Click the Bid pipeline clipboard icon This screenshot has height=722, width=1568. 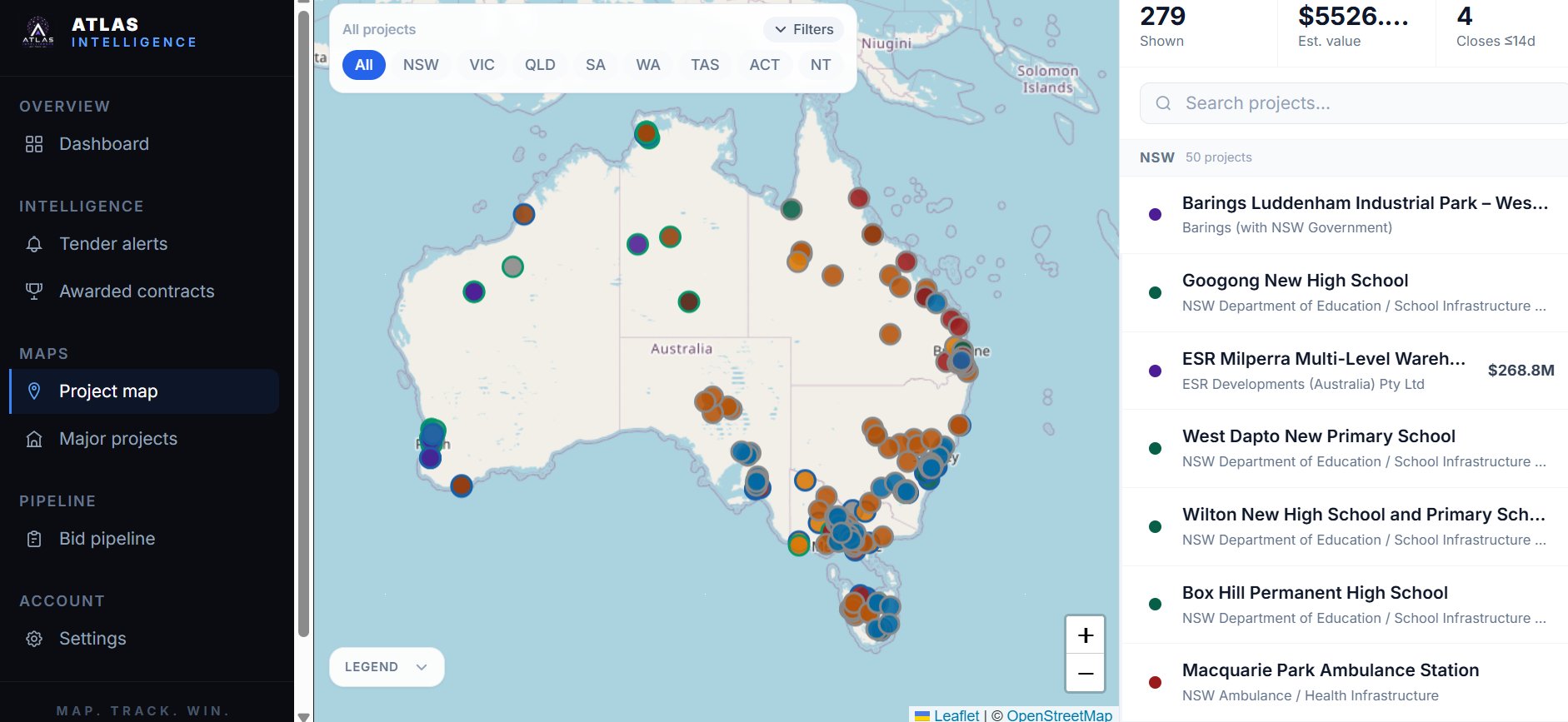click(34, 539)
